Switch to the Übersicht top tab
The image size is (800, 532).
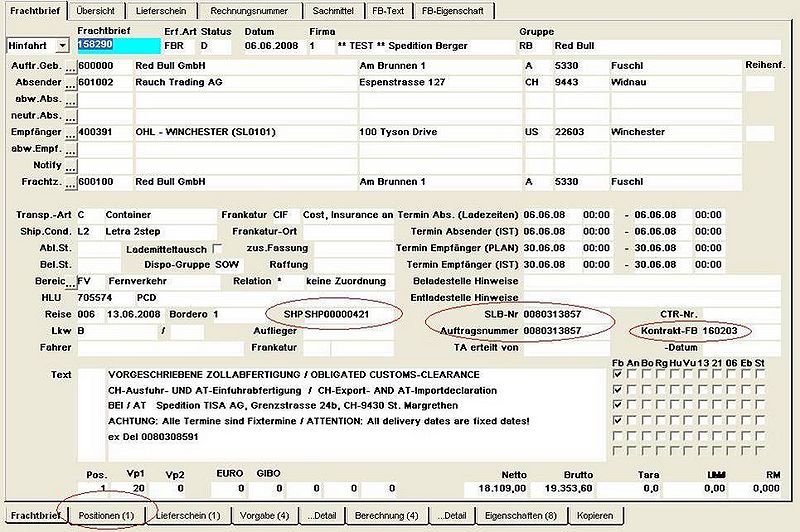(x=95, y=11)
